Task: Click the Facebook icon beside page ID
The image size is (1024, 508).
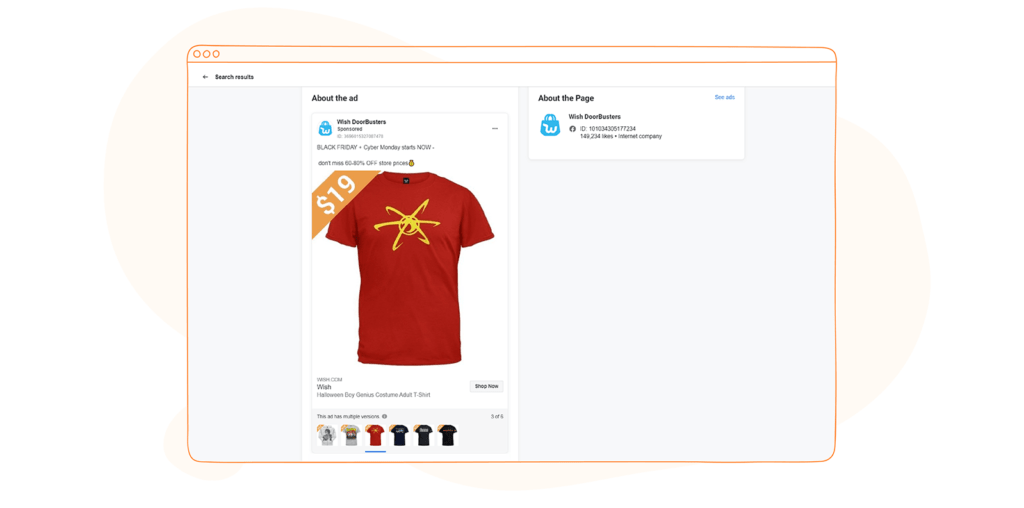Action: click(573, 129)
